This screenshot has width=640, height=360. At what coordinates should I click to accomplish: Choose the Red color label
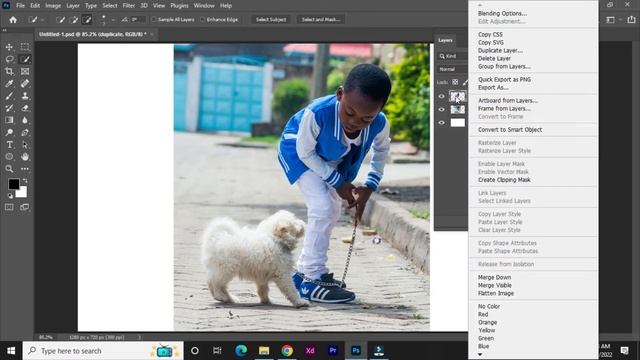click(483, 314)
